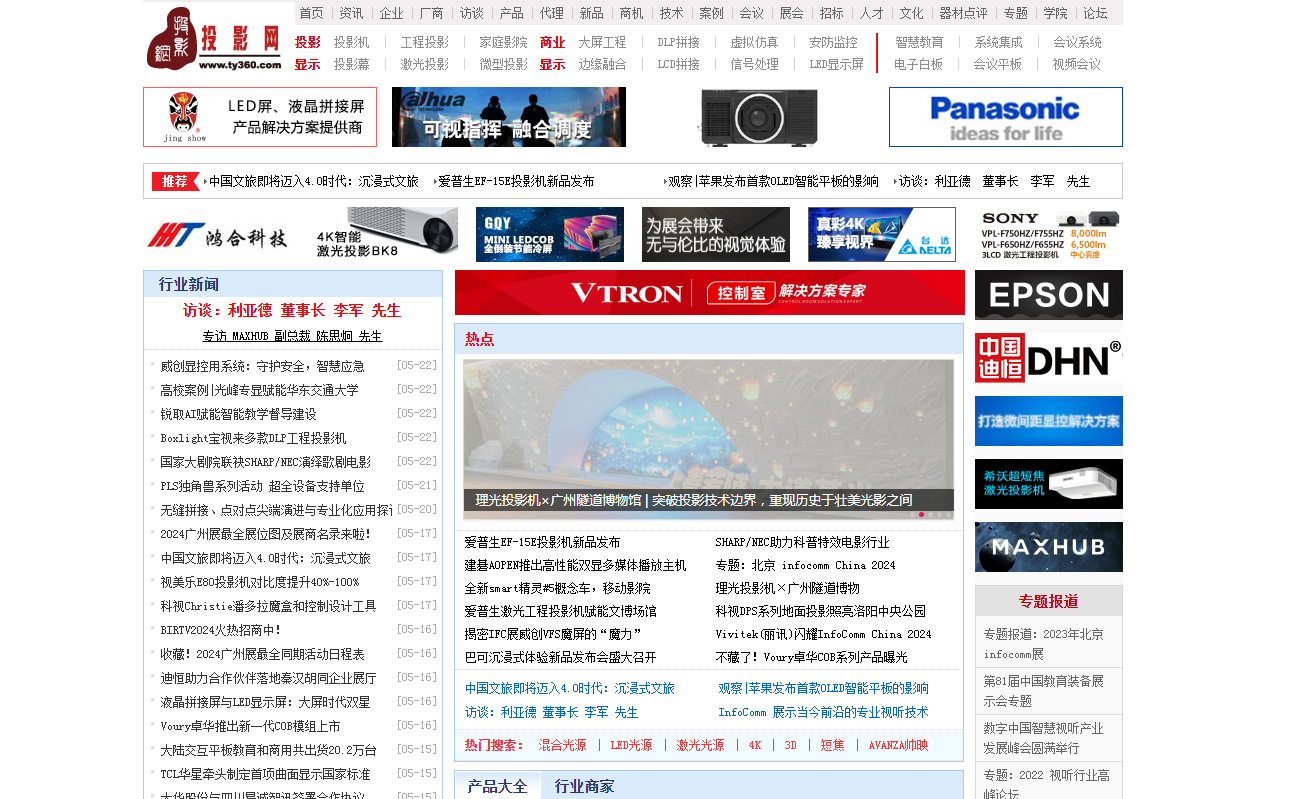Viewport: 1293px width, 799px height.
Task: Switch to the 行业商家 tab
Action: coord(585,786)
